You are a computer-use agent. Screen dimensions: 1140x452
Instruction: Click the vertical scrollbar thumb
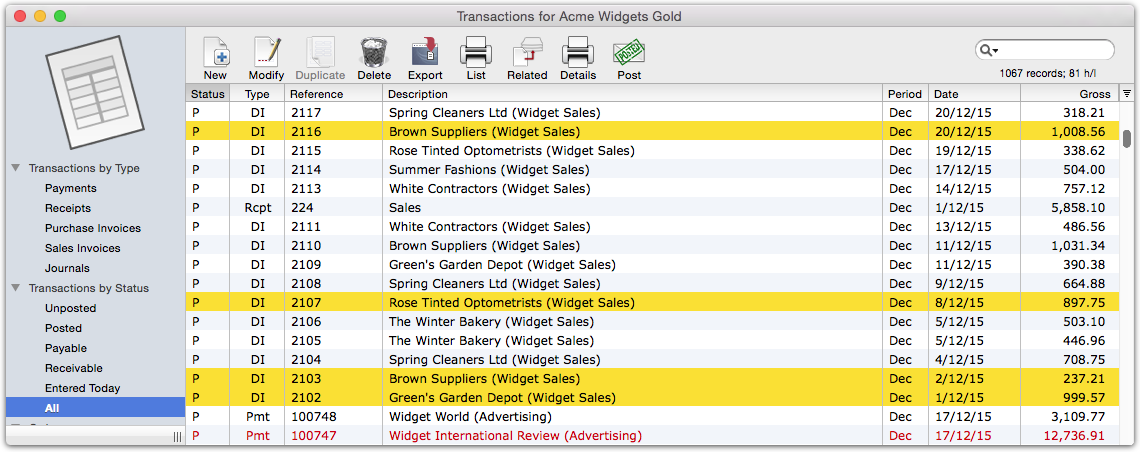(x=1127, y=138)
